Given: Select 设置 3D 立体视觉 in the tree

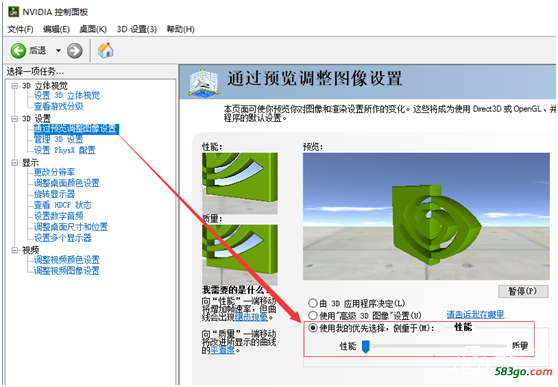Looking at the screenshot, I should [x=67, y=95].
